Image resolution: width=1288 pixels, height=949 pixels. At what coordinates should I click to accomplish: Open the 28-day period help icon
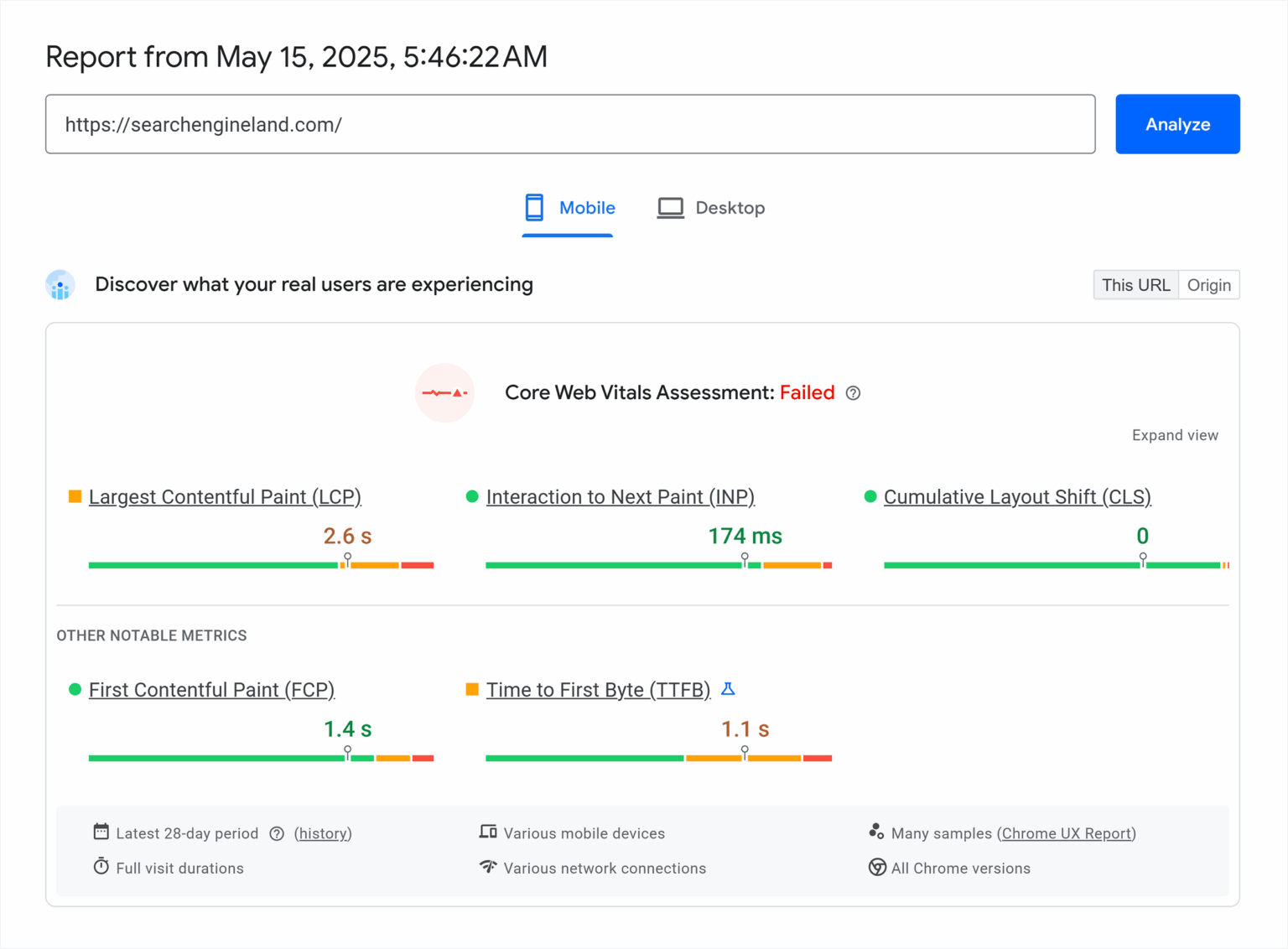tap(277, 833)
